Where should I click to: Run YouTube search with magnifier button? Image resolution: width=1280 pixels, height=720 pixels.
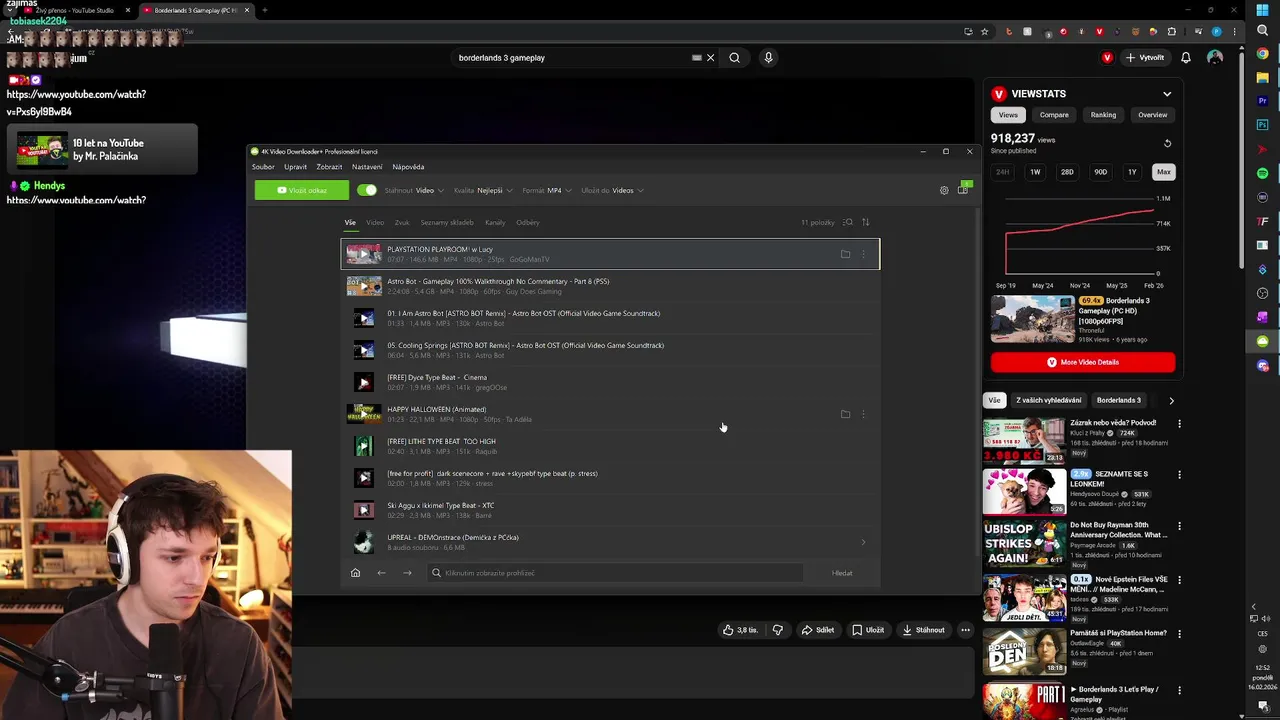[x=734, y=58]
